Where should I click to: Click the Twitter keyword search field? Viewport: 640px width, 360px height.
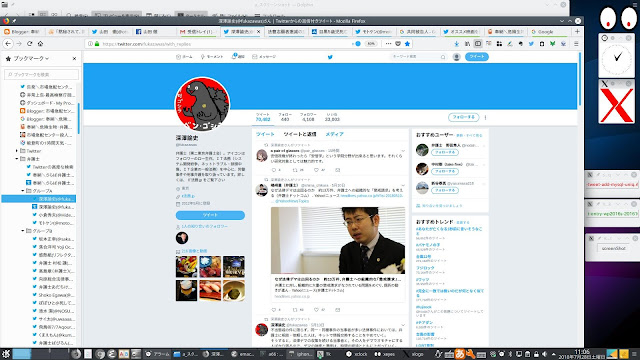(x=418, y=57)
